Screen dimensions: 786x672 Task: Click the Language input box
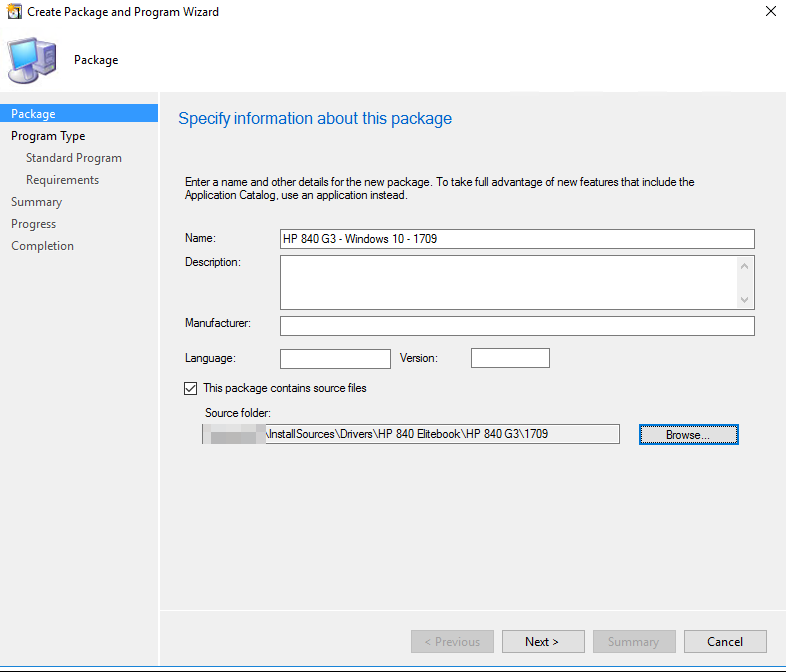(335, 358)
